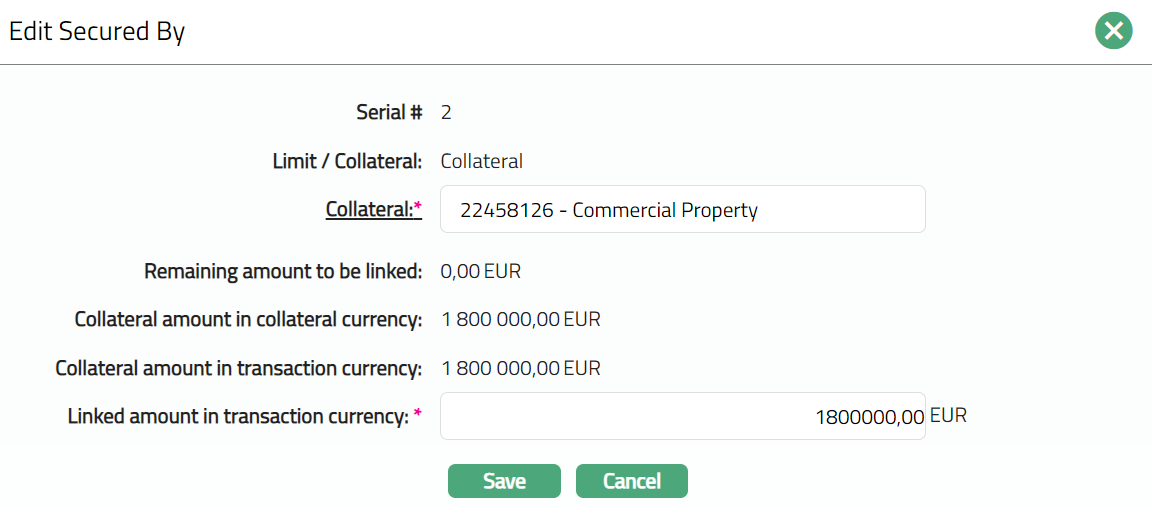Click the required asterisk beside Collateral
This screenshot has width=1152, height=508.
tap(418, 208)
